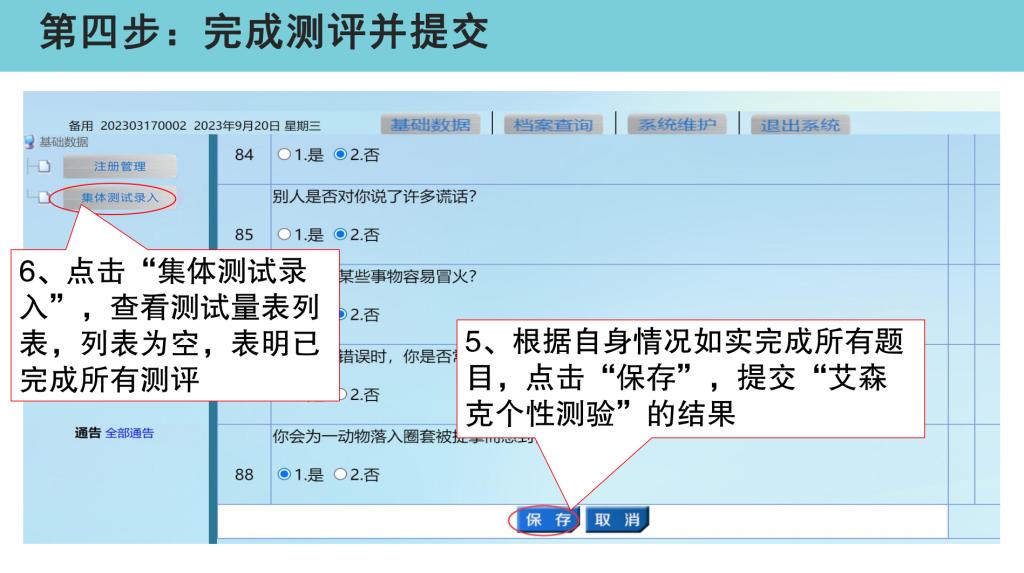Viewport: 1024px width, 573px height.
Task: Open the 档案查询 tab
Action: [552, 125]
